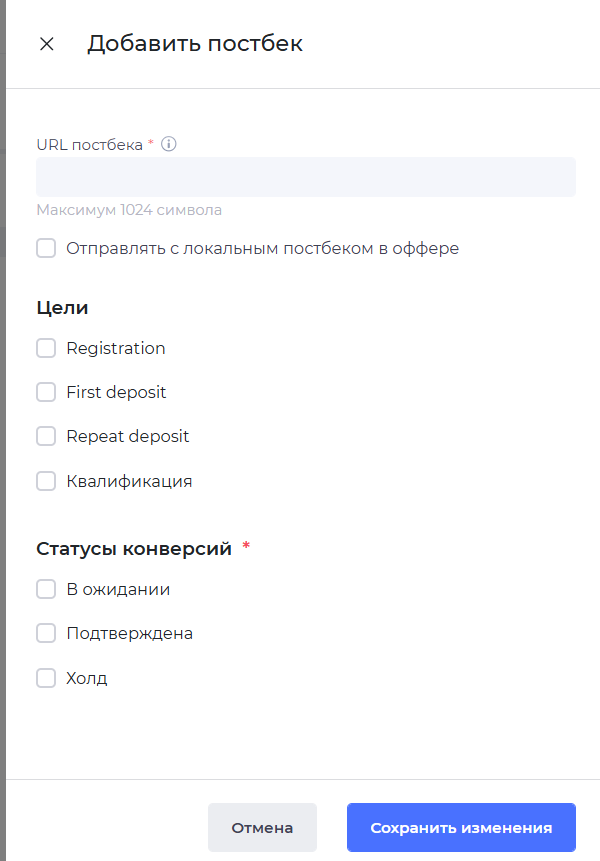Image resolution: width=600 pixels, height=861 pixels.
Task: Check the Подтверждена status checkbox
Action: coord(46,633)
